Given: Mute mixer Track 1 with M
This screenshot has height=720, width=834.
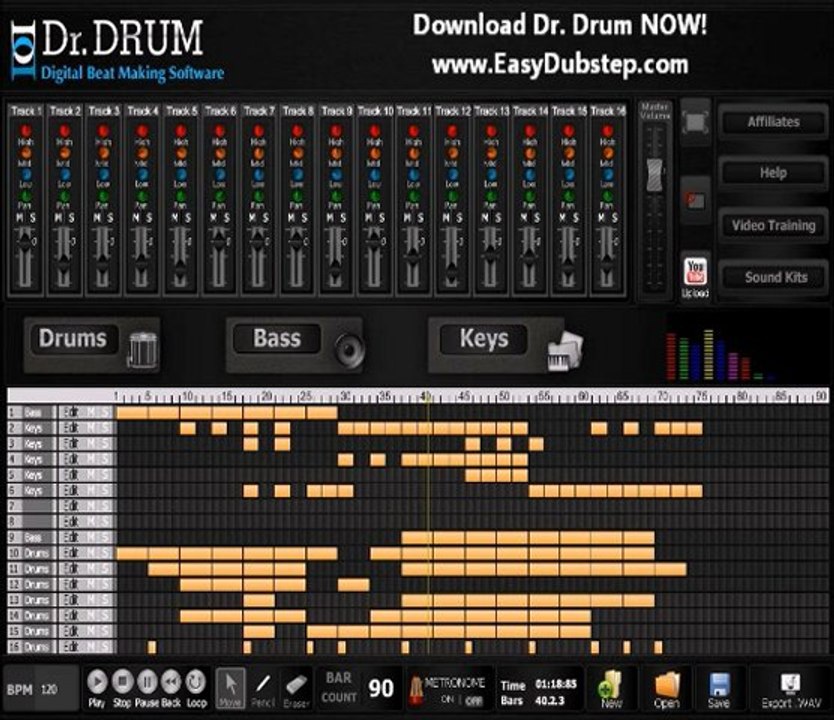Looking at the screenshot, I should [19, 218].
